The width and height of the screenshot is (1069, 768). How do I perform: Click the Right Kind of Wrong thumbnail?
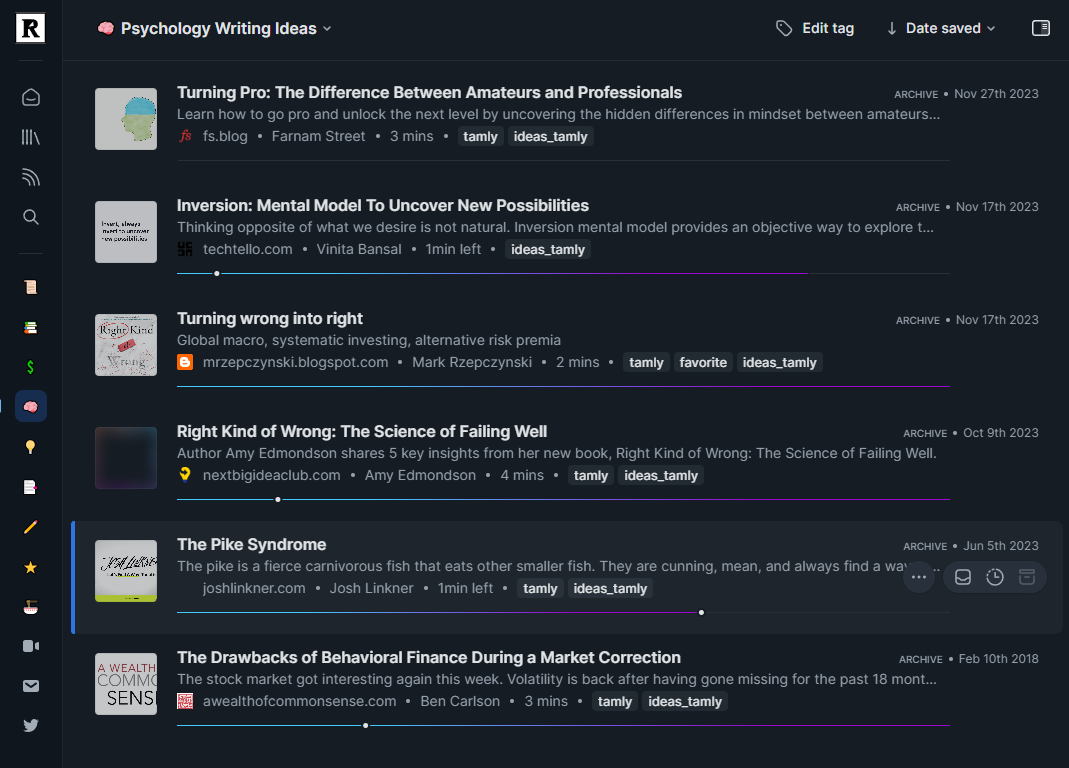click(x=126, y=458)
